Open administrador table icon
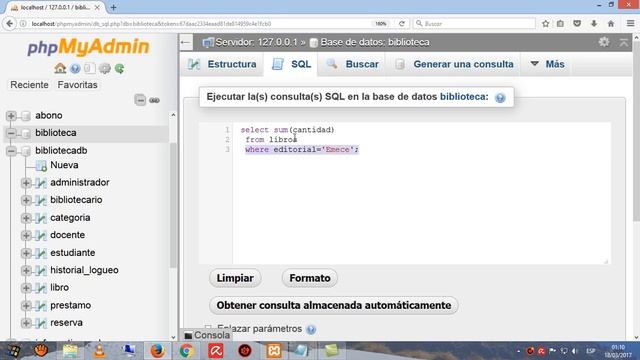Image resolution: width=640 pixels, height=360 pixels. click(41, 182)
